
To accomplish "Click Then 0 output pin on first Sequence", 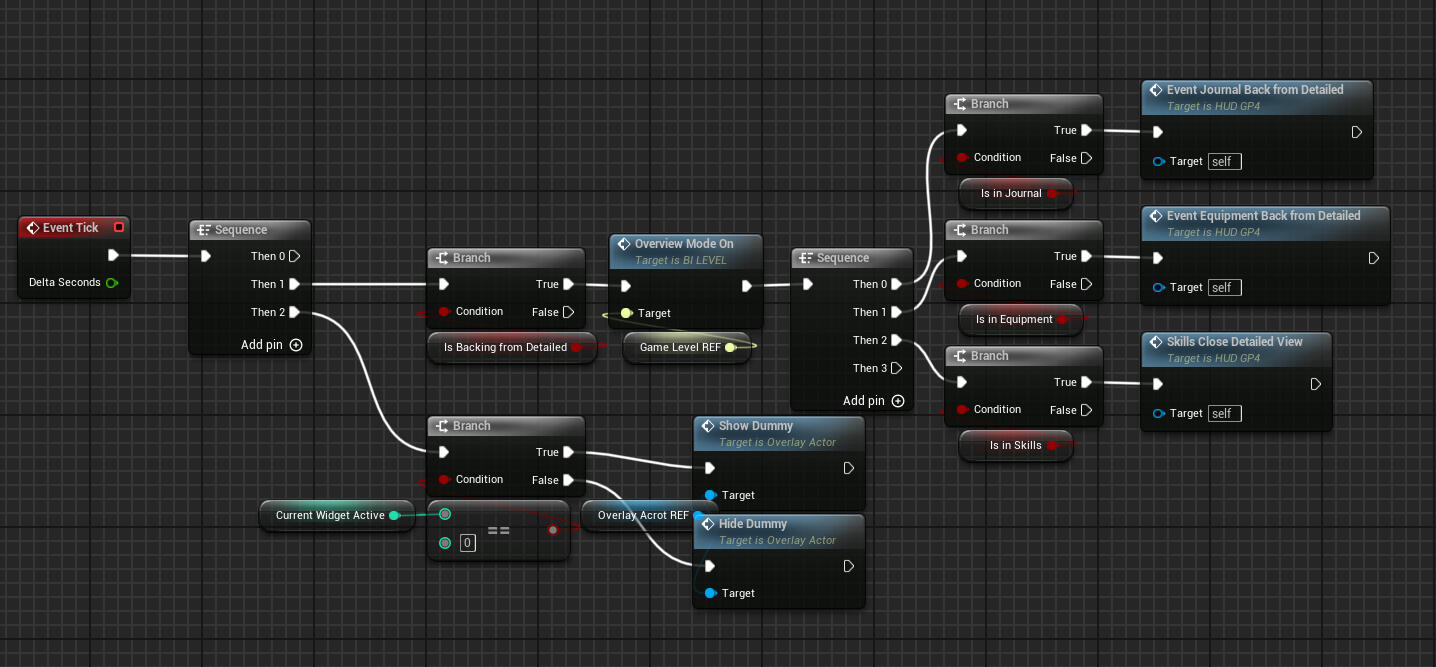I will [x=295, y=256].
